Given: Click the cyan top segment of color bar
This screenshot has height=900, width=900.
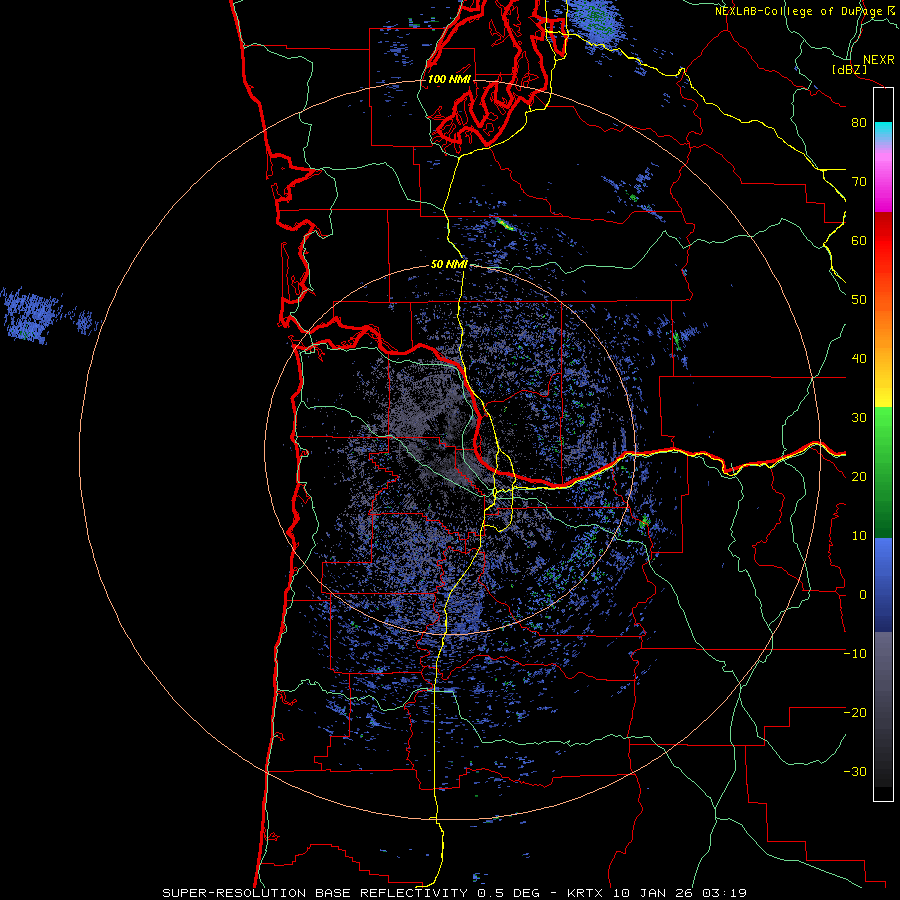Looking at the screenshot, I should [883, 130].
